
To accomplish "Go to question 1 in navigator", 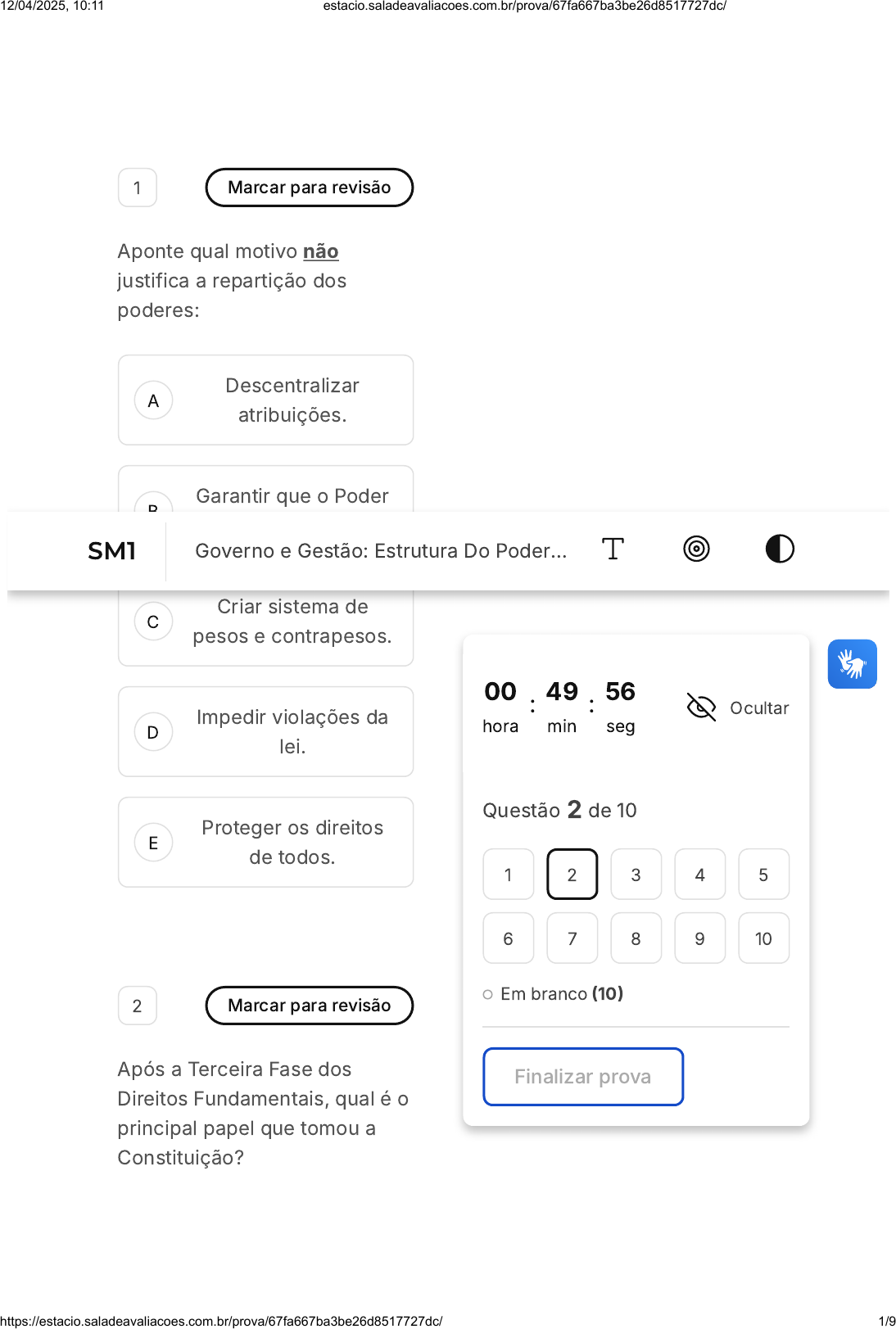I will [508, 875].
